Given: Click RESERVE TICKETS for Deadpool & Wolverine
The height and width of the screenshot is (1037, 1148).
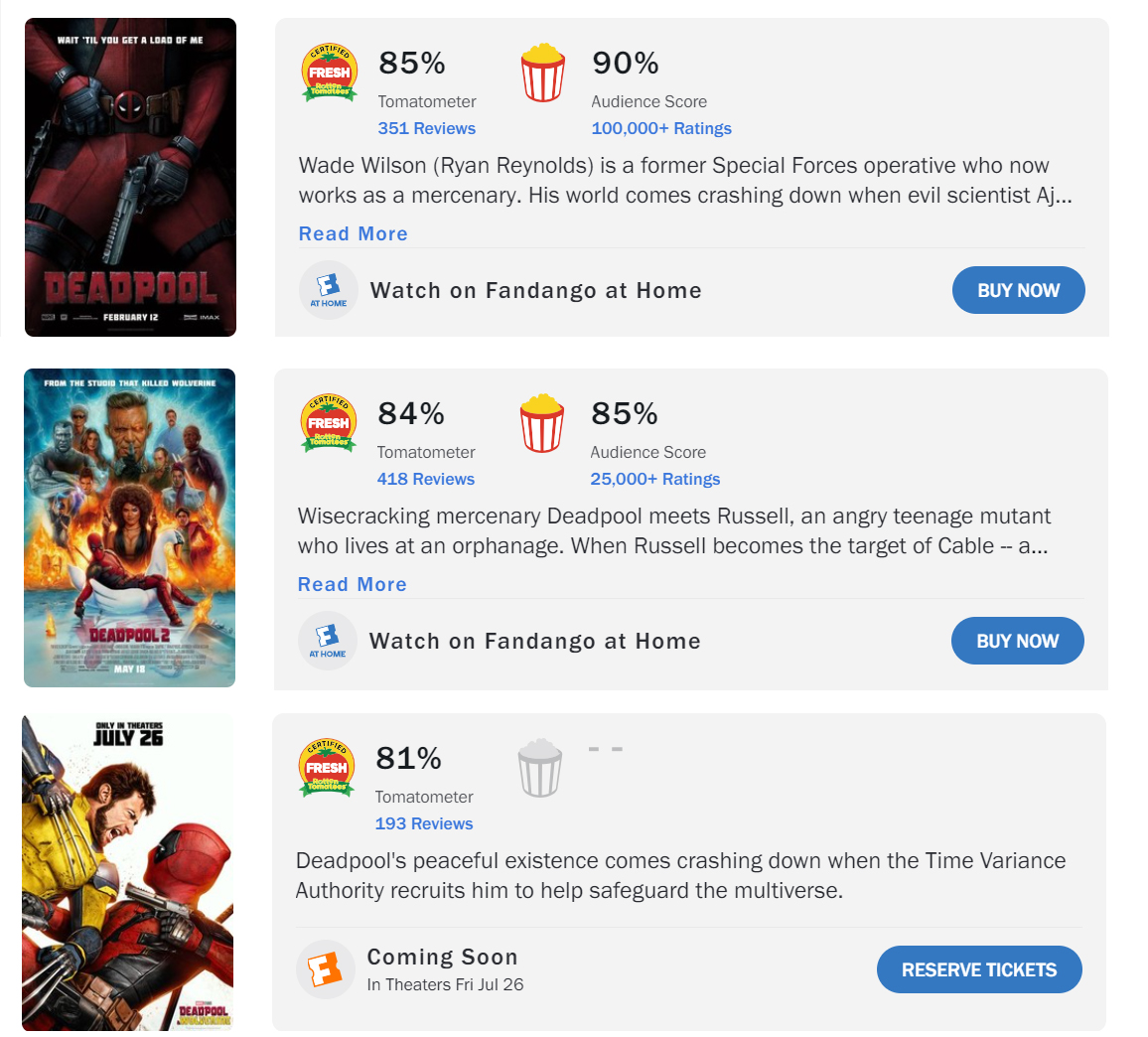Looking at the screenshot, I should coord(978,969).
